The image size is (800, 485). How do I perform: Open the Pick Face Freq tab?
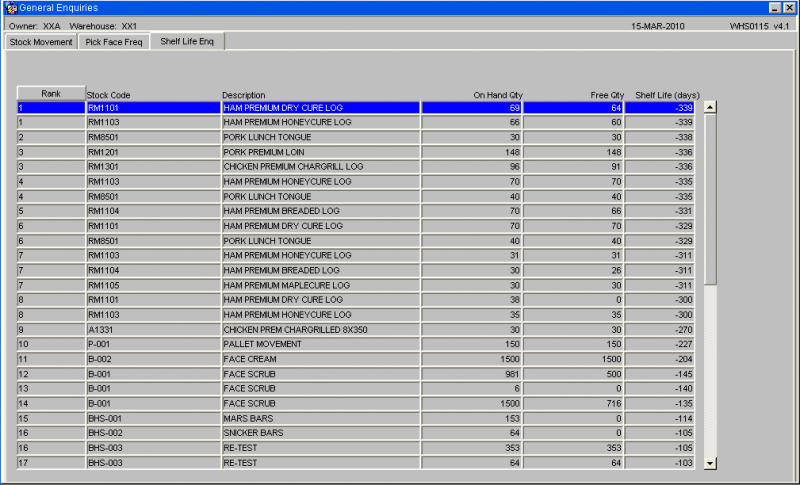[x=114, y=42]
